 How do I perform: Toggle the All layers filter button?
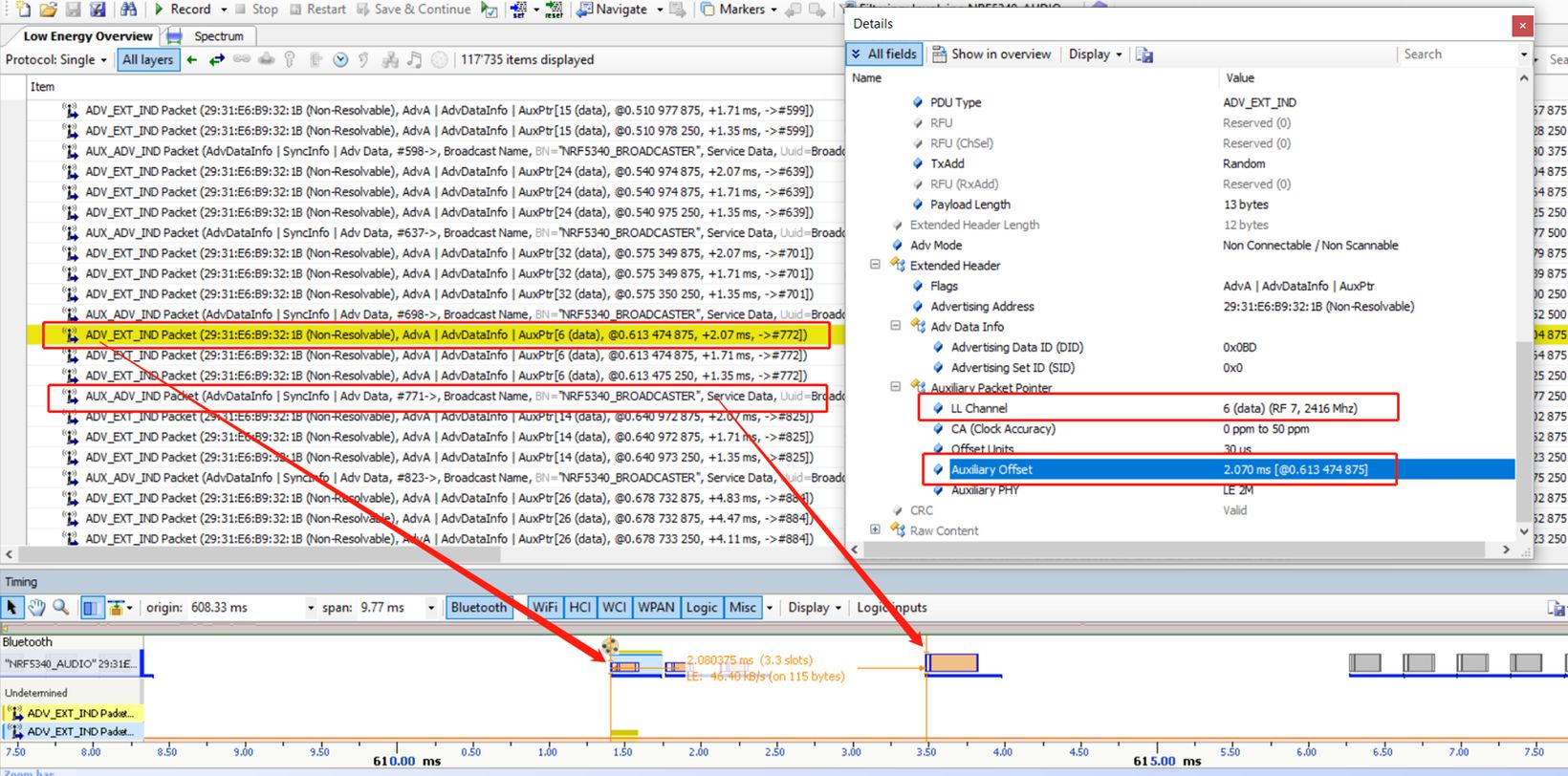(x=147, y=59)
